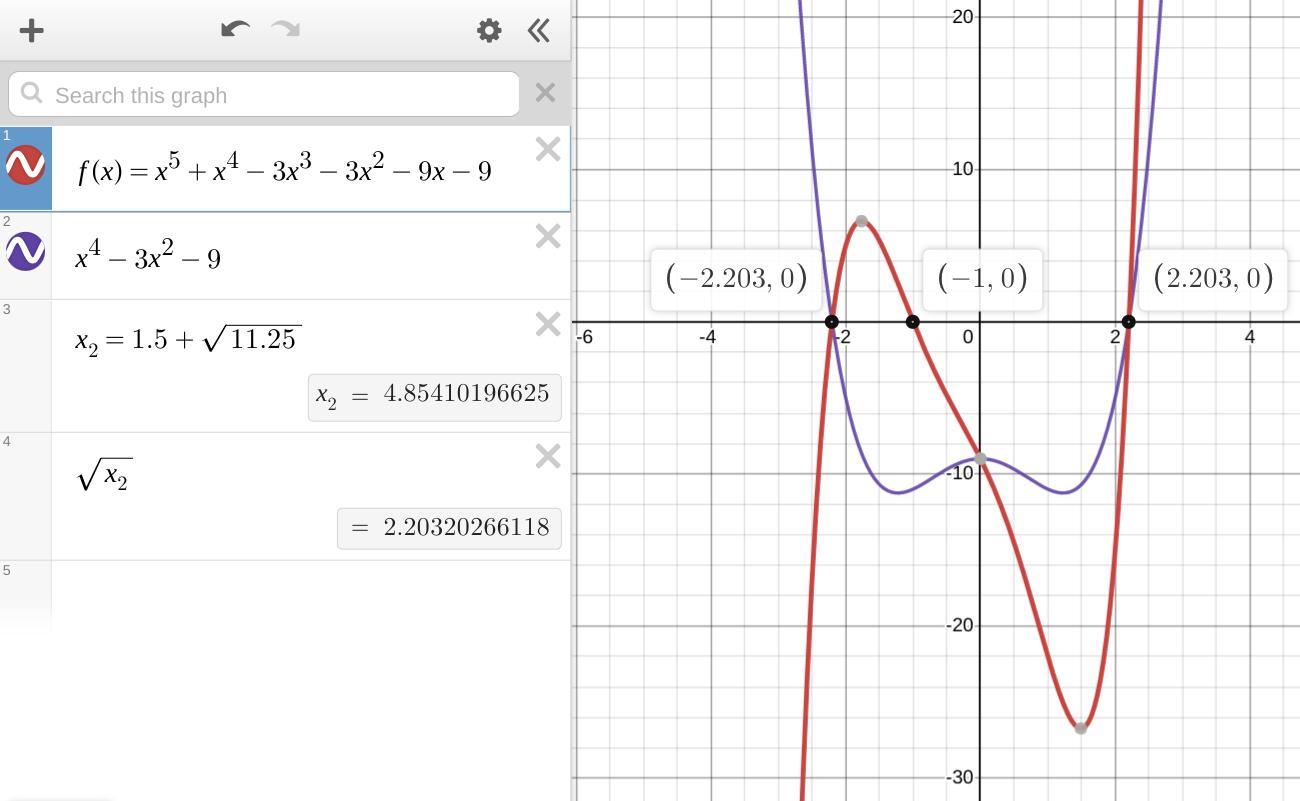Image resolution: width=1300 pixels, height=801 pixels.
Task: Click the Search this graph field
Action: click(x=264, y=95)
